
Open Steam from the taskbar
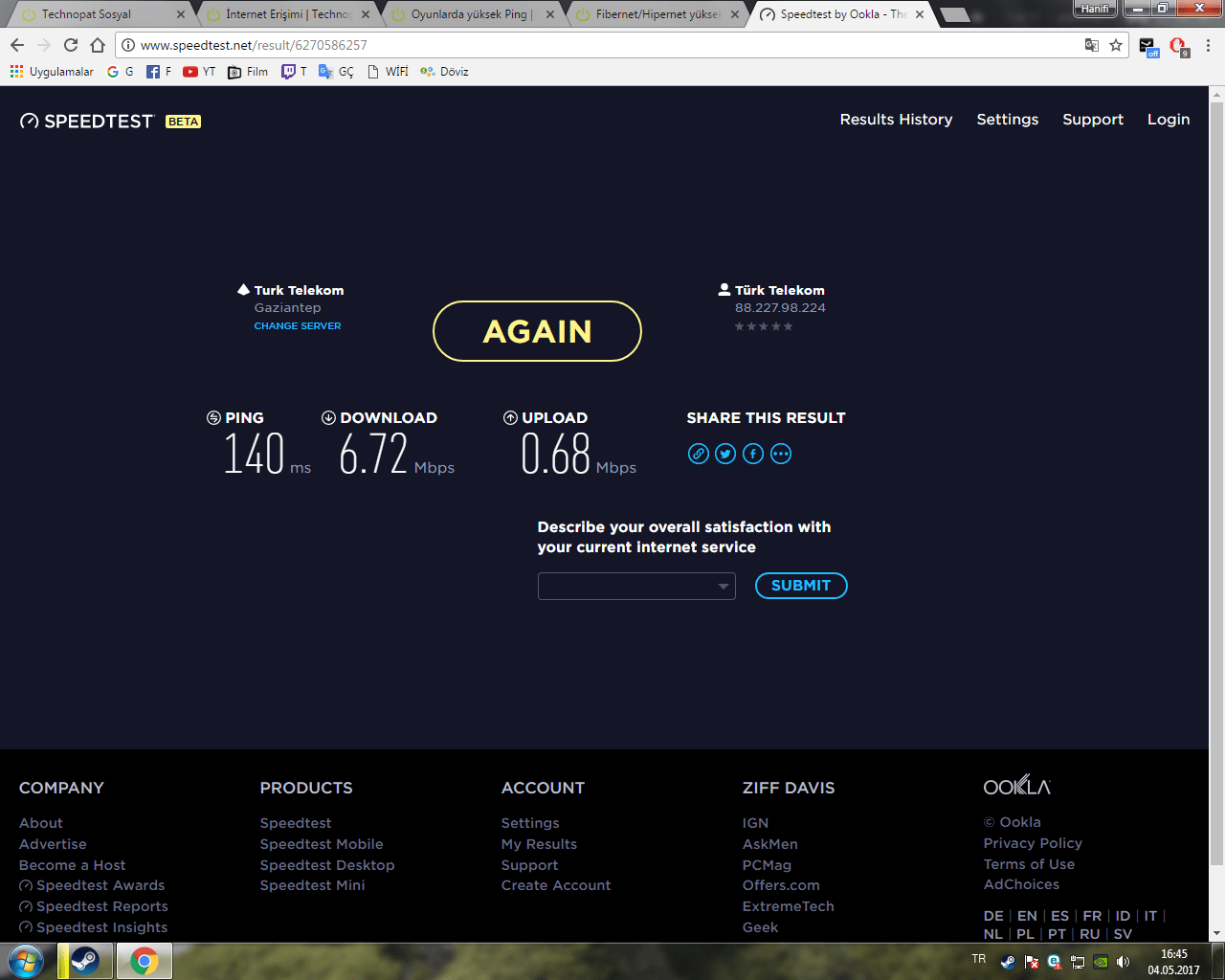click(x=84, y=961)
